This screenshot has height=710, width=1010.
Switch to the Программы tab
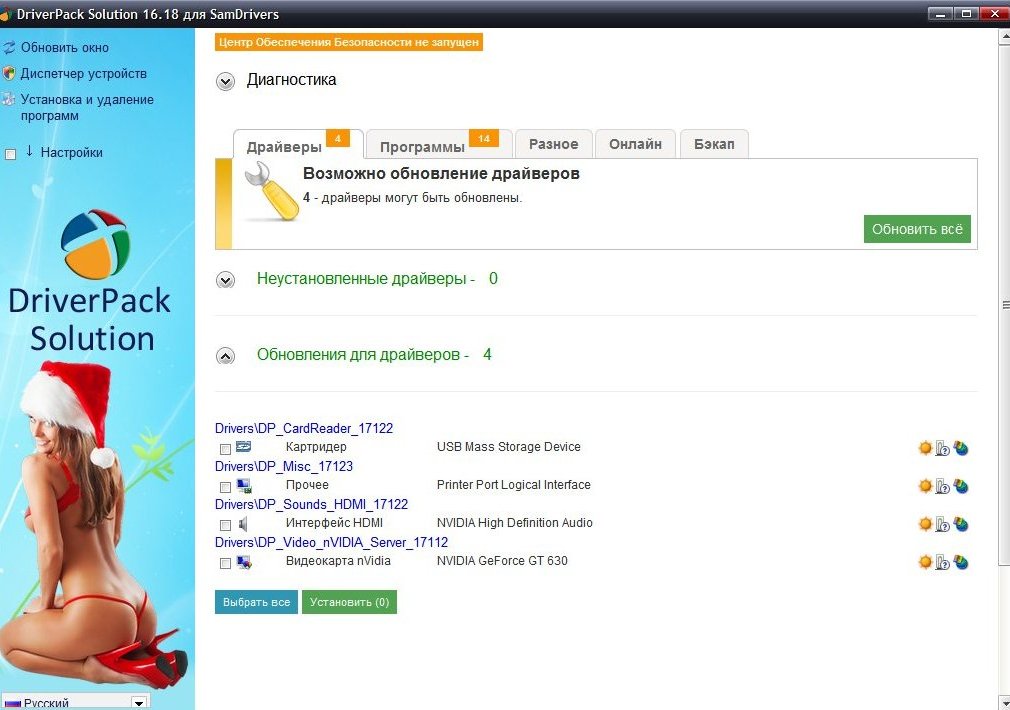pos(439,144)
